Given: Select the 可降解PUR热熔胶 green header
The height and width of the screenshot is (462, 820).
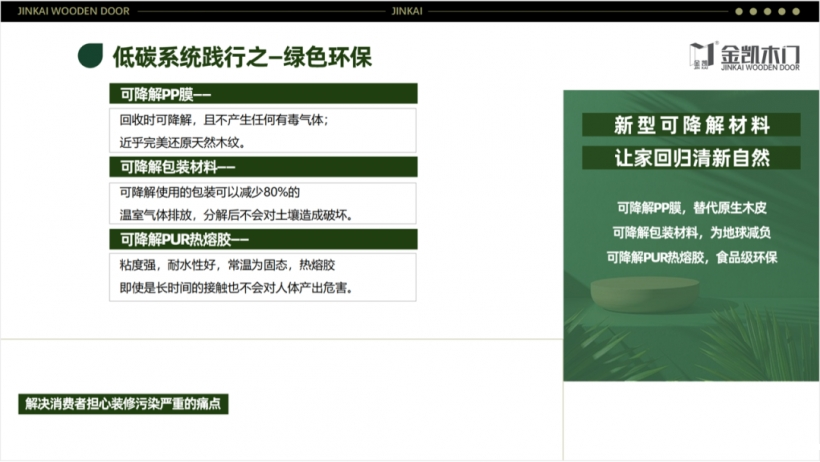Looking at the screenshot, I should click(263, 239).
